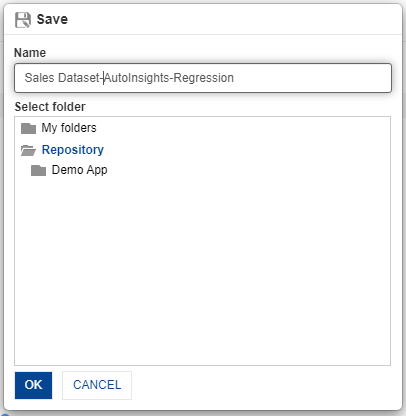The image size is (406, 416).
Task: Click blank header area right of Save title
Action: point(233,19)
